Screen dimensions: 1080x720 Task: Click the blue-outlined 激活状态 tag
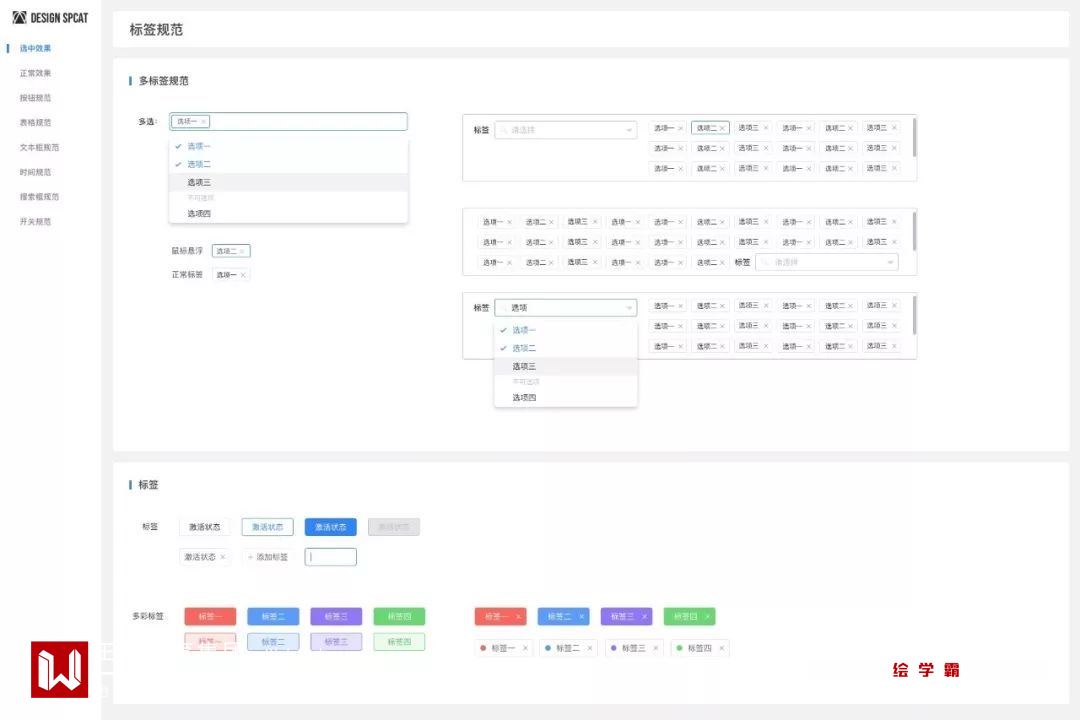(x=267, y=527)
